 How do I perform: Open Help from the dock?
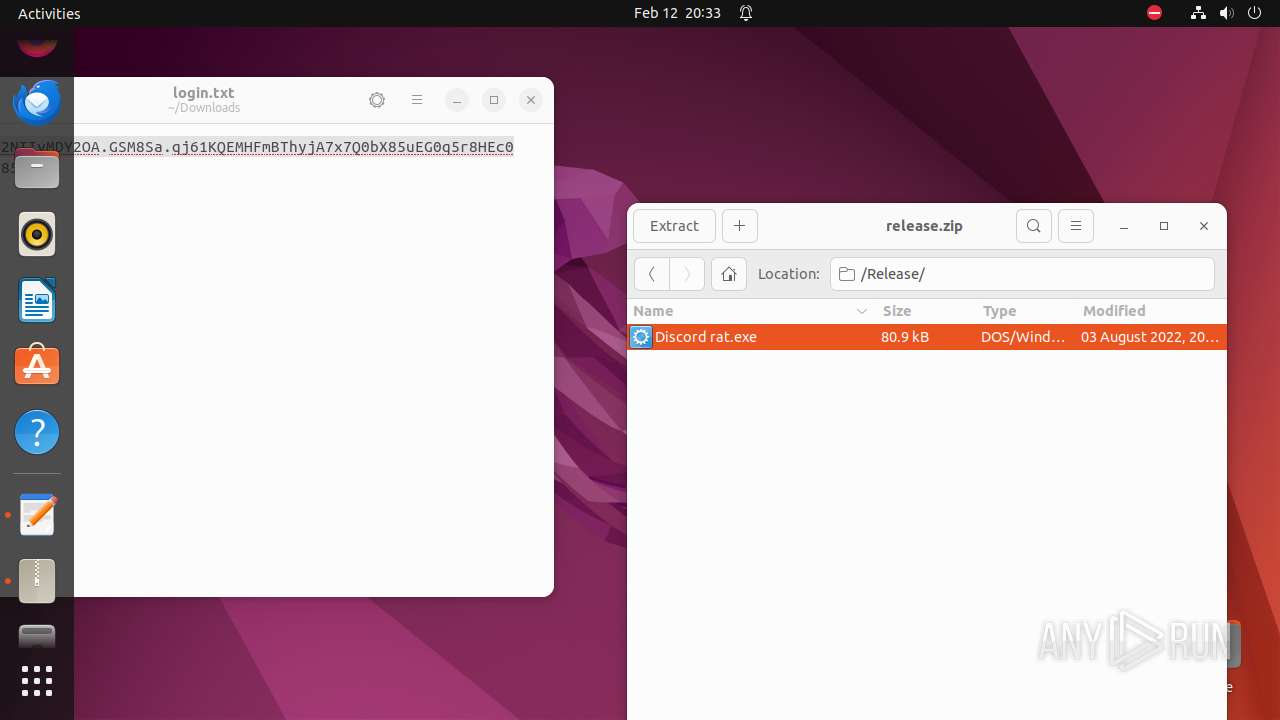[37, 432]
